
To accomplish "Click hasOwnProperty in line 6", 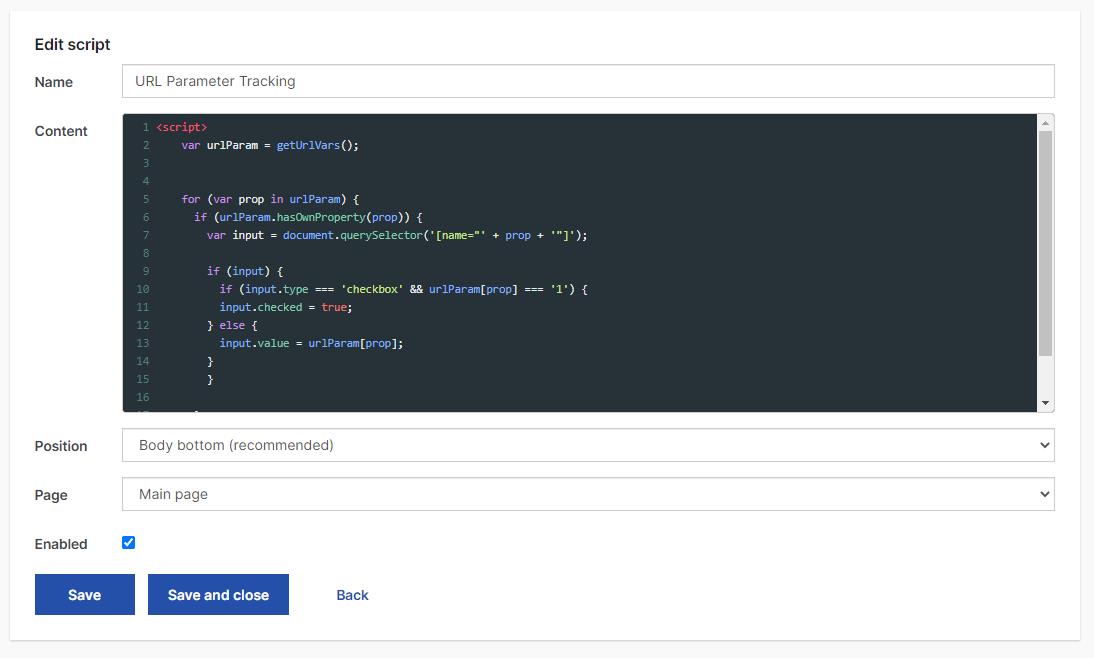I will click(321, 217).
